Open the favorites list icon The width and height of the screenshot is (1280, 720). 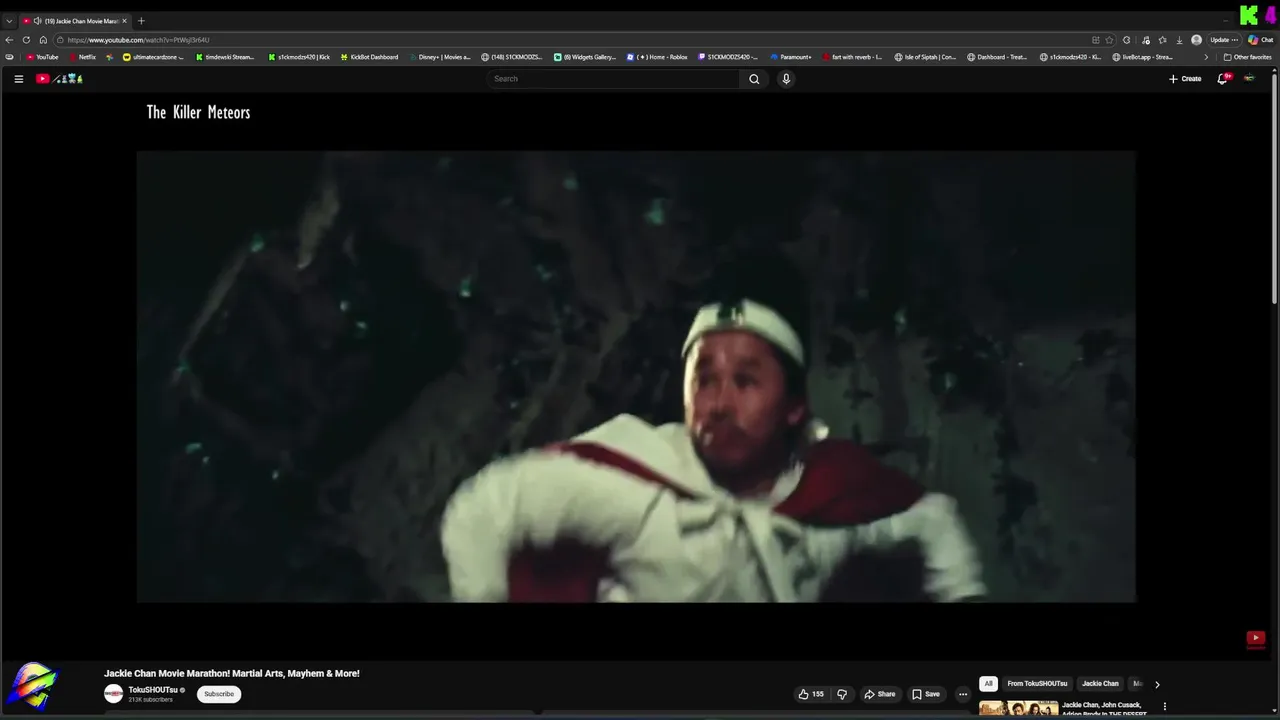1162,40
